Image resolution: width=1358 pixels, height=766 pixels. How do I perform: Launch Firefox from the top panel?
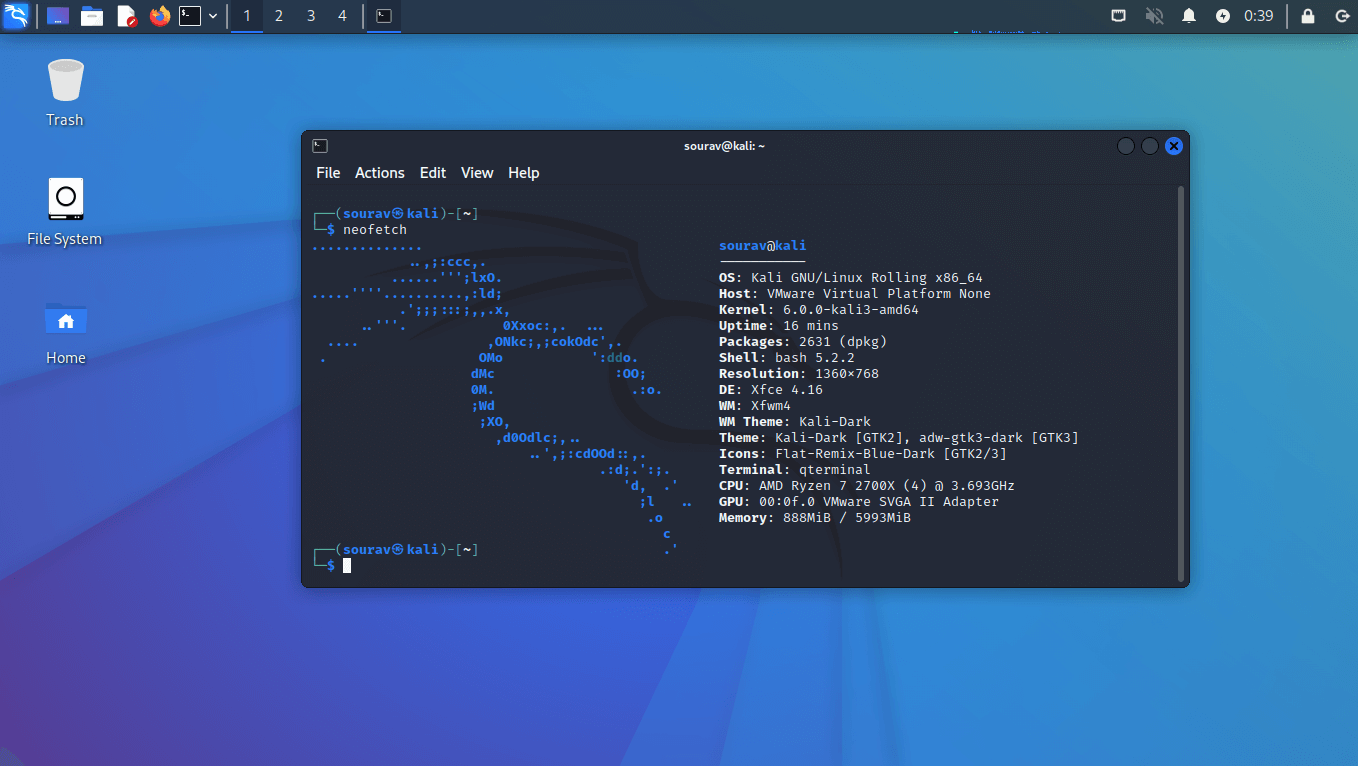point(160,16)
